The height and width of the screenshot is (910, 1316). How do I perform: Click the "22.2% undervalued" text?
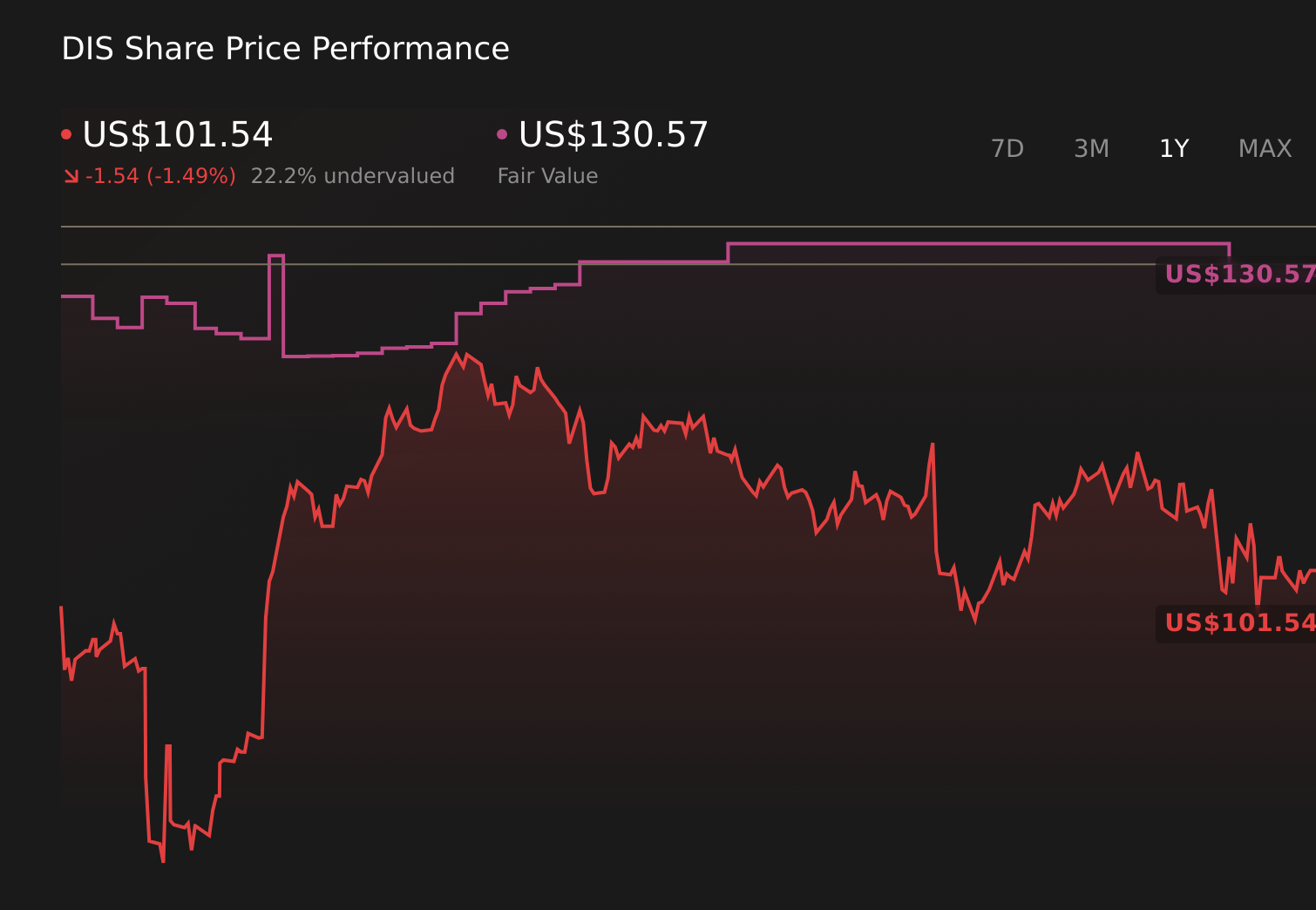pyautogui.click(x=352, y=176)
